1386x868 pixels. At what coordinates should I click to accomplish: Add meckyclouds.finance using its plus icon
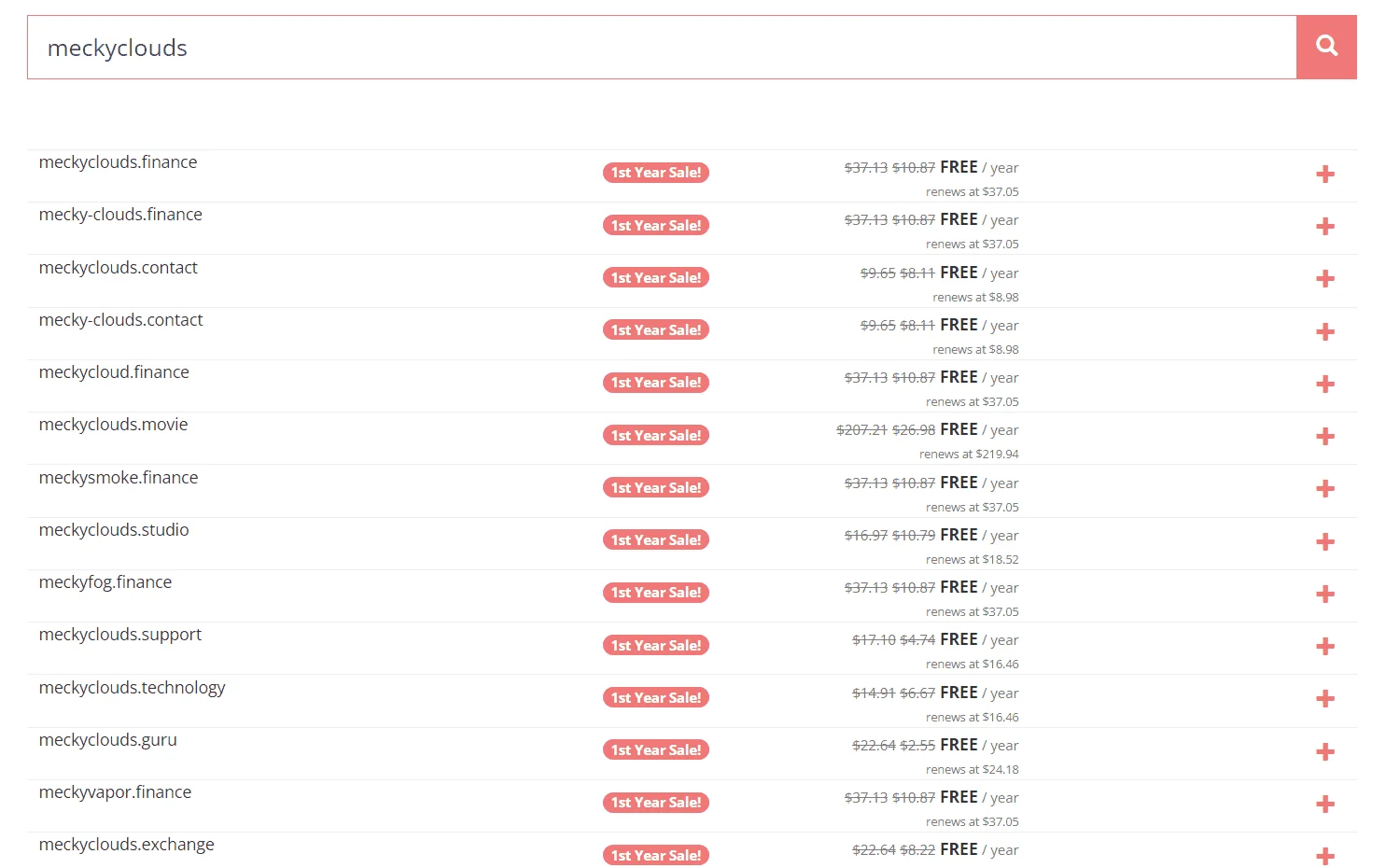(1325, 175)
